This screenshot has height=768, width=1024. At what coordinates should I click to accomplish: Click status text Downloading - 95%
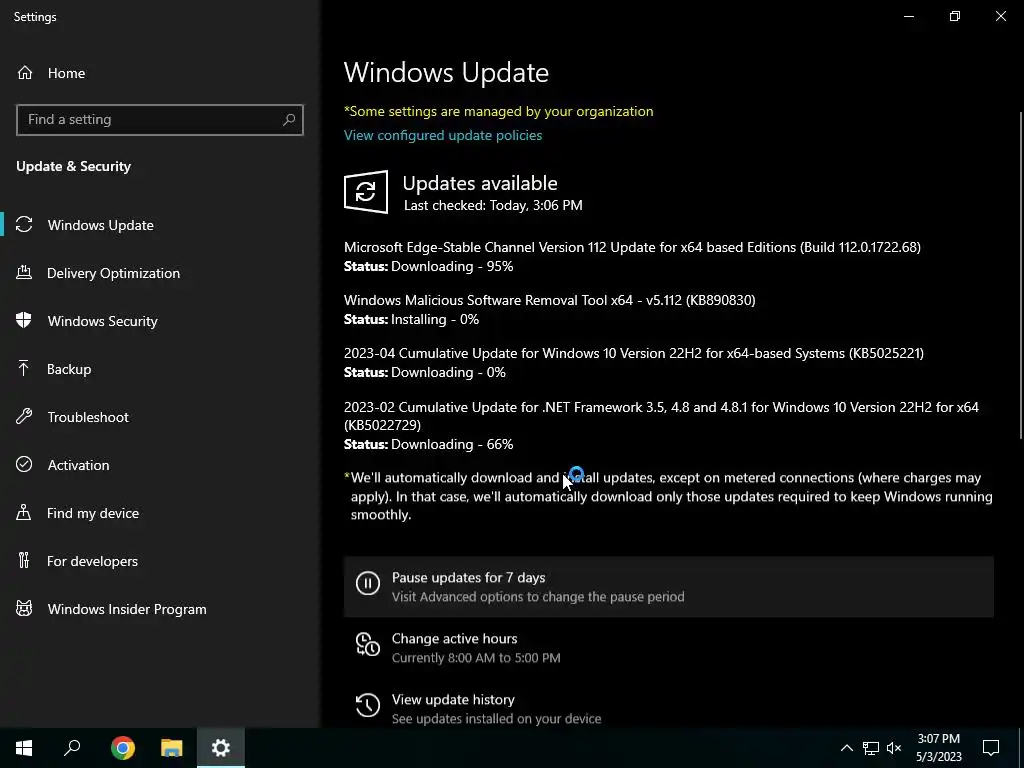pyautogui.click(x=452, y=266)
